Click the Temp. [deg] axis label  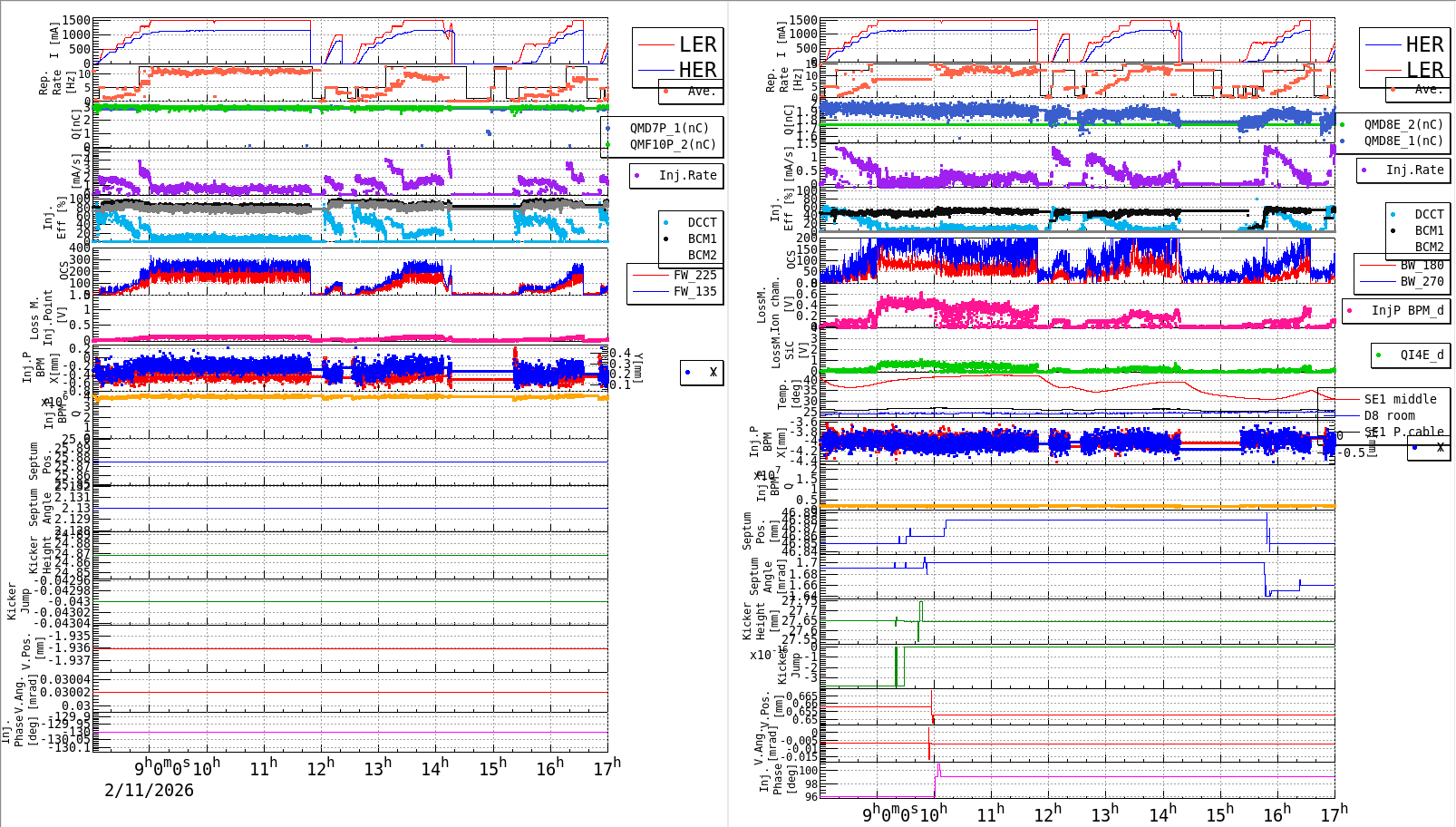click(x=791, y=394)
